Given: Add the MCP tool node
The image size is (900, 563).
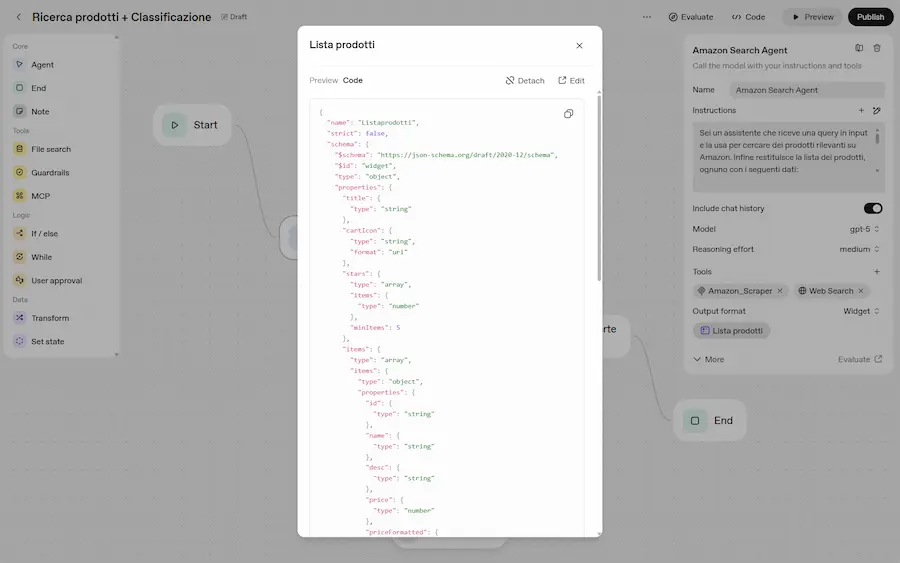Looking at the screenshot, I should (x=40, y=196).
